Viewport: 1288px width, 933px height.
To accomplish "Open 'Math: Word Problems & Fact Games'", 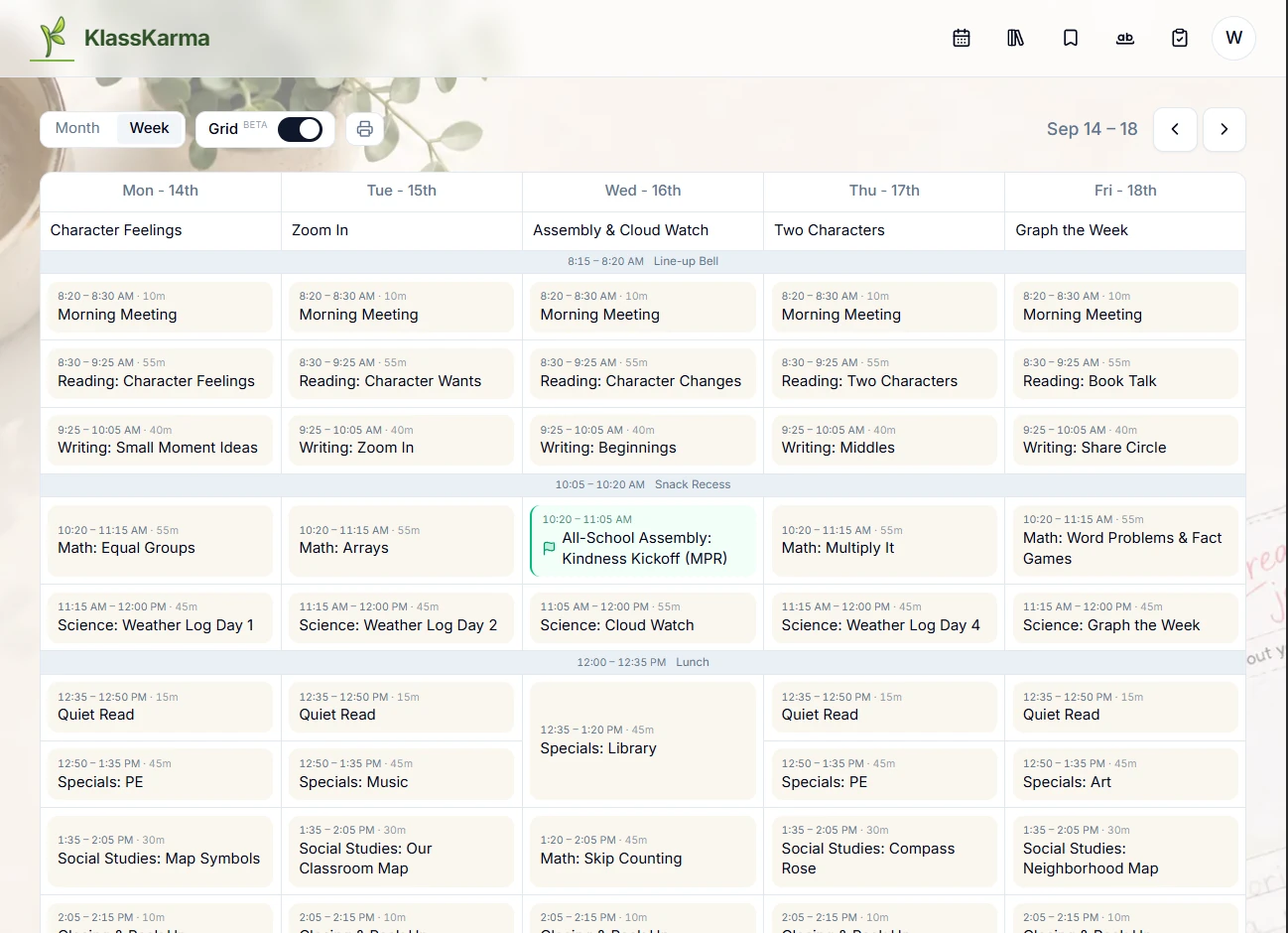I will pyautogui.click(x=1125, y=540).
